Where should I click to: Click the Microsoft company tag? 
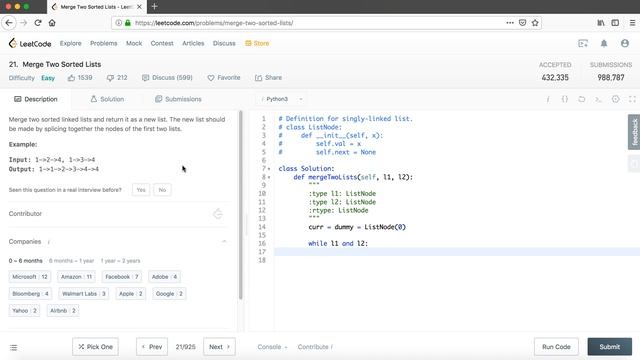point(30,277)
